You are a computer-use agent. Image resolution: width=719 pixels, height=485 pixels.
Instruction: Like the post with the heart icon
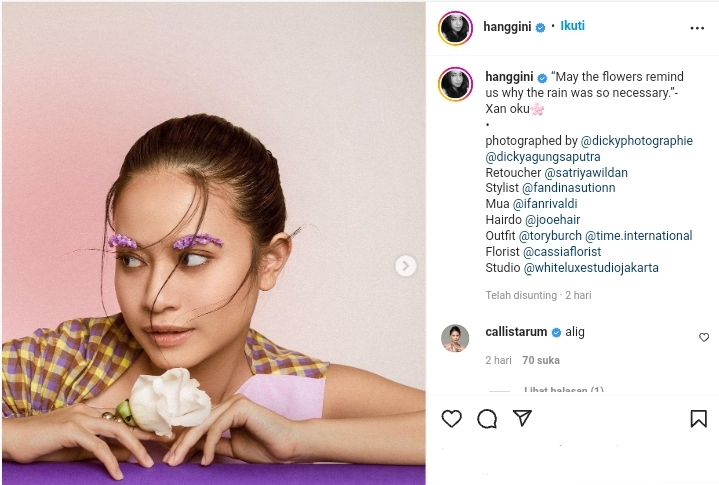click(x=451, y=419)
